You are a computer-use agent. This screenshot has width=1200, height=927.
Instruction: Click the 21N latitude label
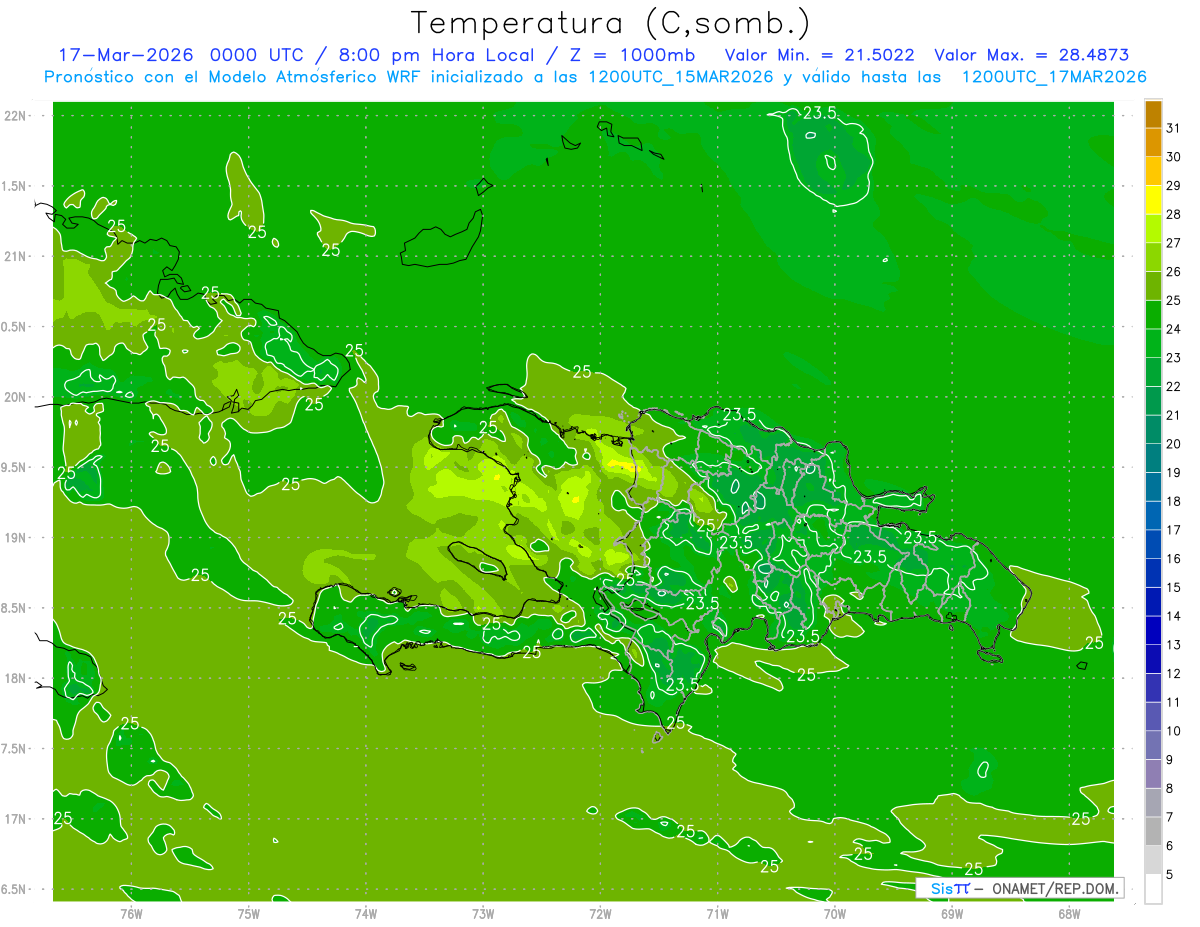point(14,257)
